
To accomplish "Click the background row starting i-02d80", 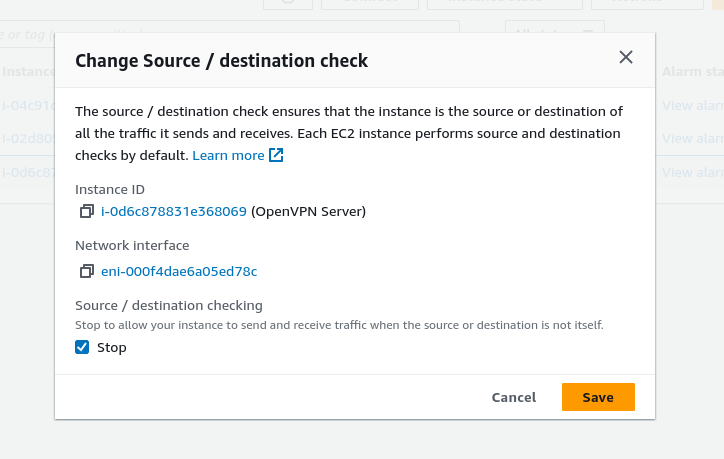I will (x=28, y=139).
